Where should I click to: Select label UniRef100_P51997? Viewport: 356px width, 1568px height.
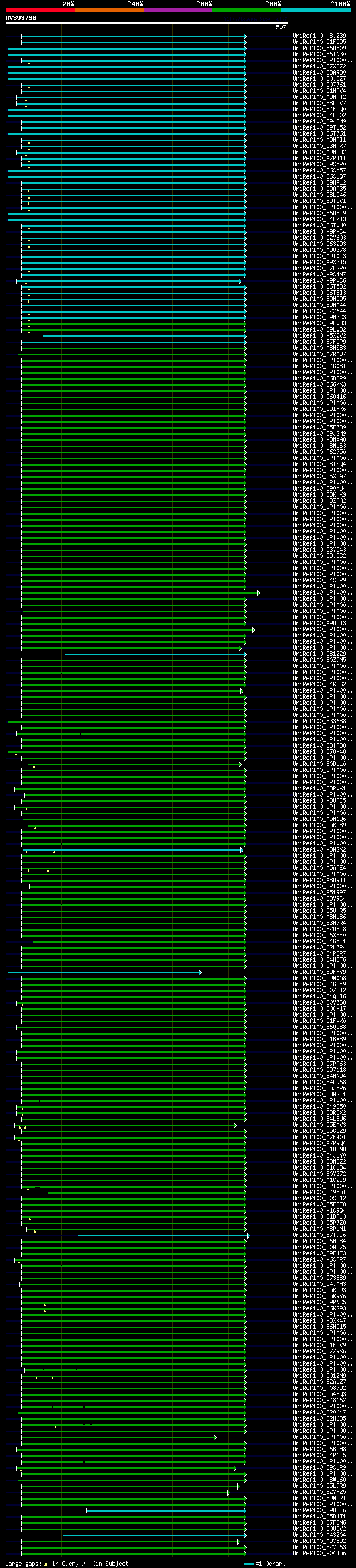tap(319, 892)
